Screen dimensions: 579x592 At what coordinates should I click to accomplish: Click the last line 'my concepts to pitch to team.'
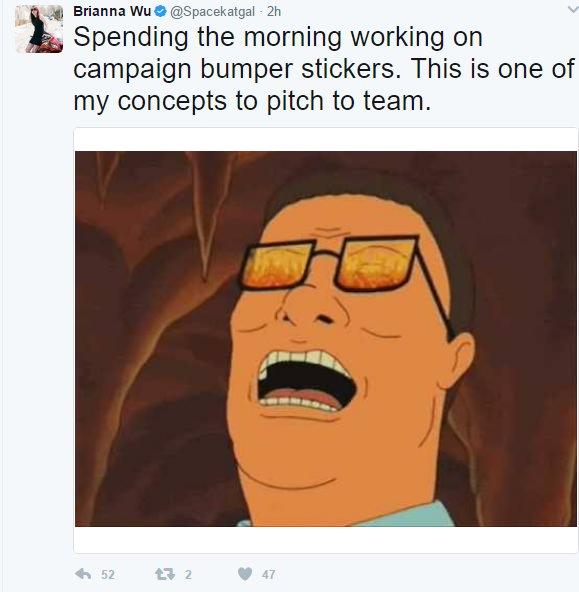tap(252, 102)
